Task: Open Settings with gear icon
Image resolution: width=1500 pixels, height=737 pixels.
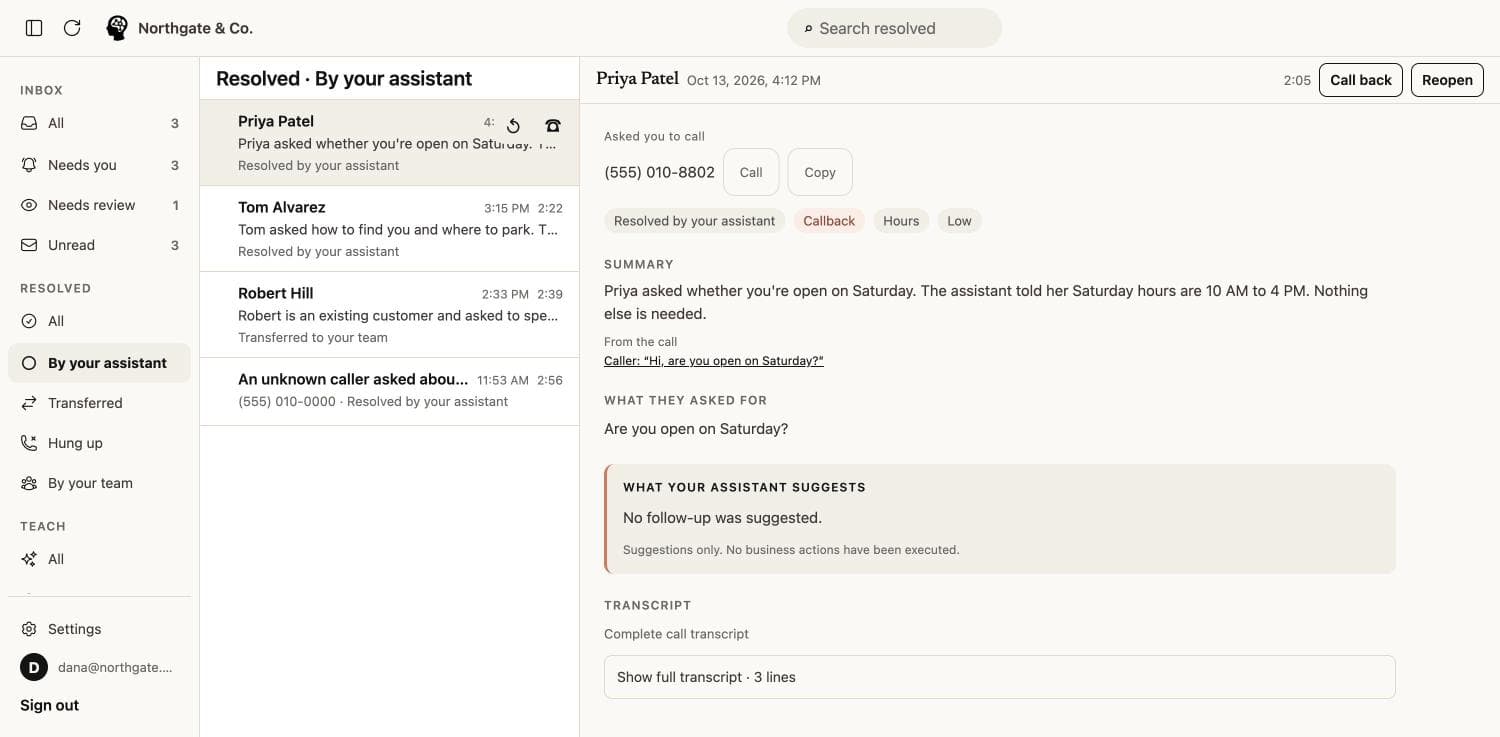Action: point(99,629)
